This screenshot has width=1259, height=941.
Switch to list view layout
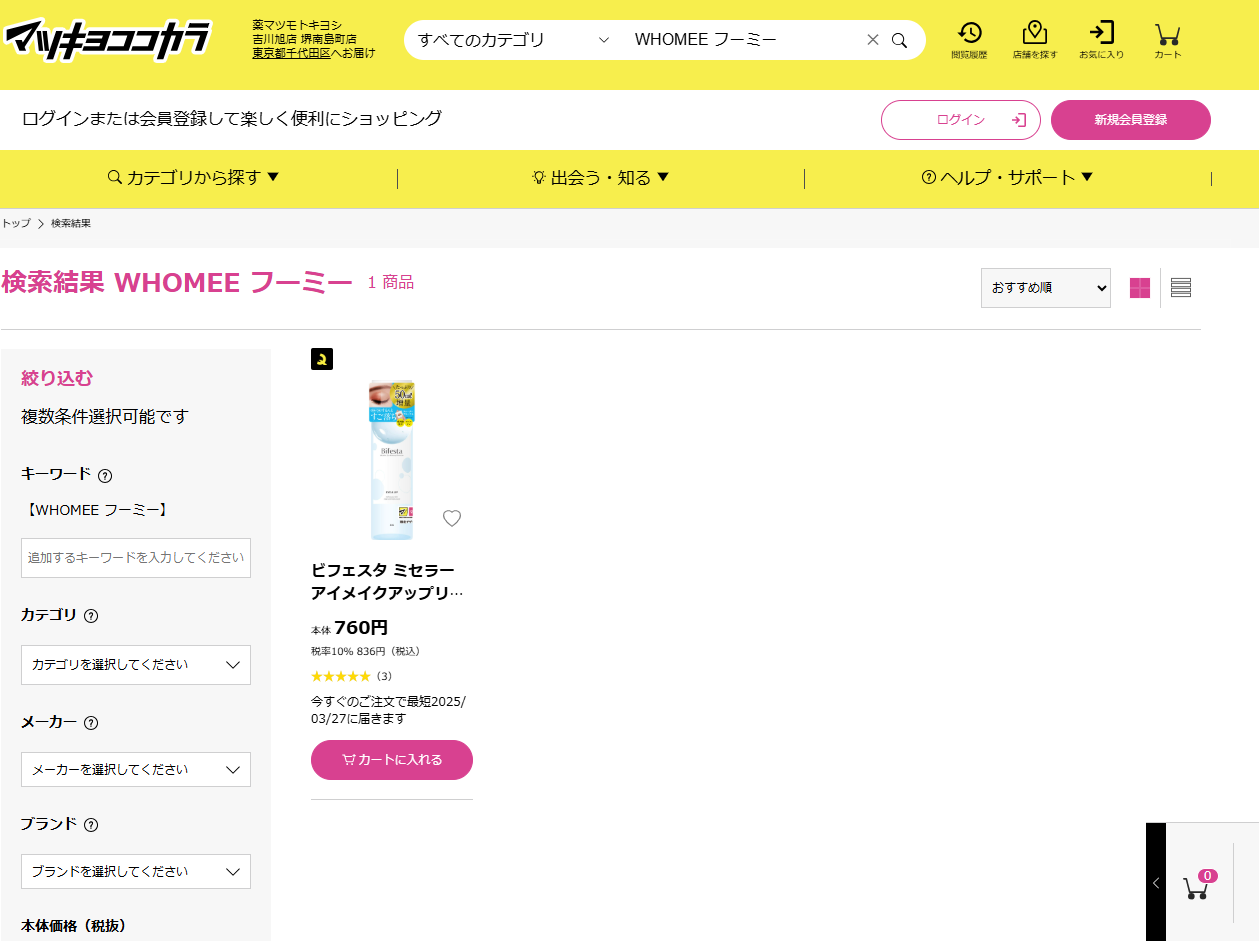1181,288
